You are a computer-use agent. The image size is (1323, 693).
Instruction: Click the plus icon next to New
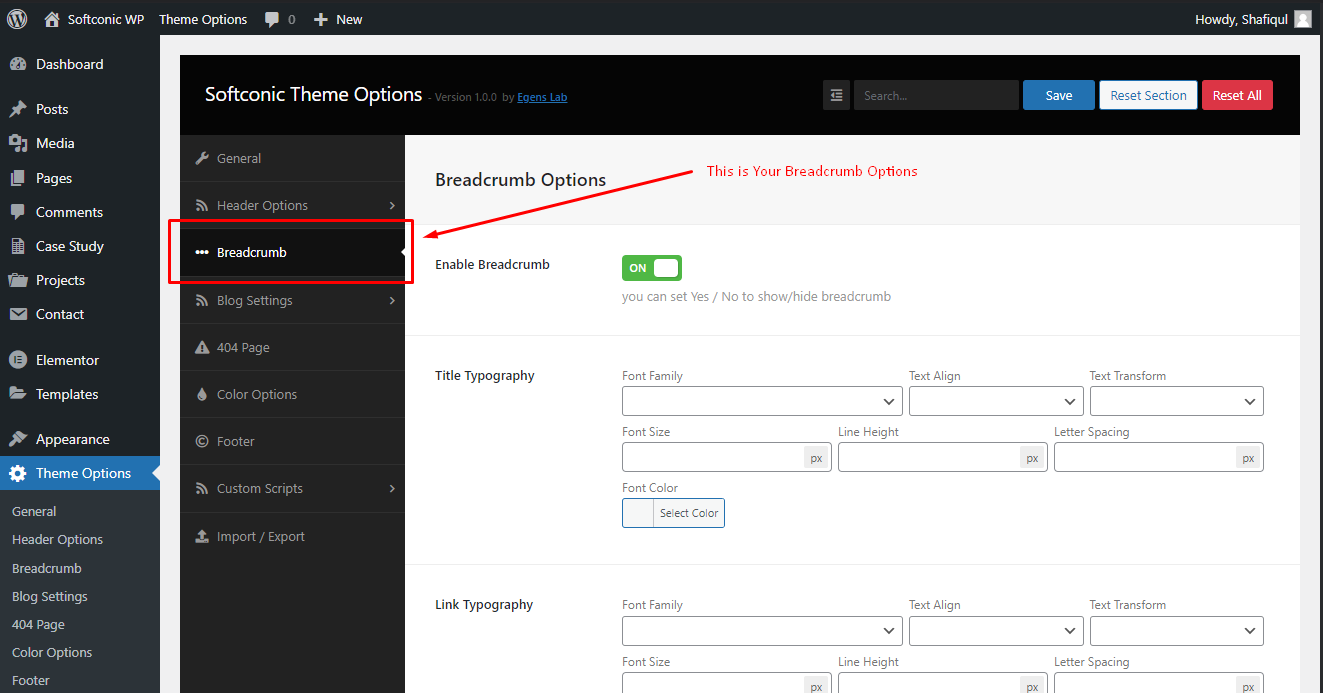(321, 19)
